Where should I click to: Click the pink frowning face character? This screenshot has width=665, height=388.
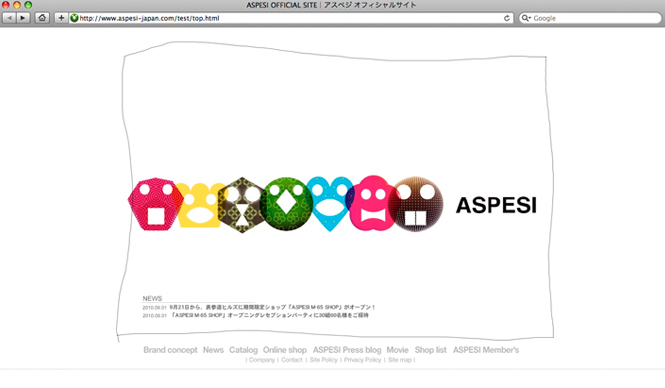(372, 204)
